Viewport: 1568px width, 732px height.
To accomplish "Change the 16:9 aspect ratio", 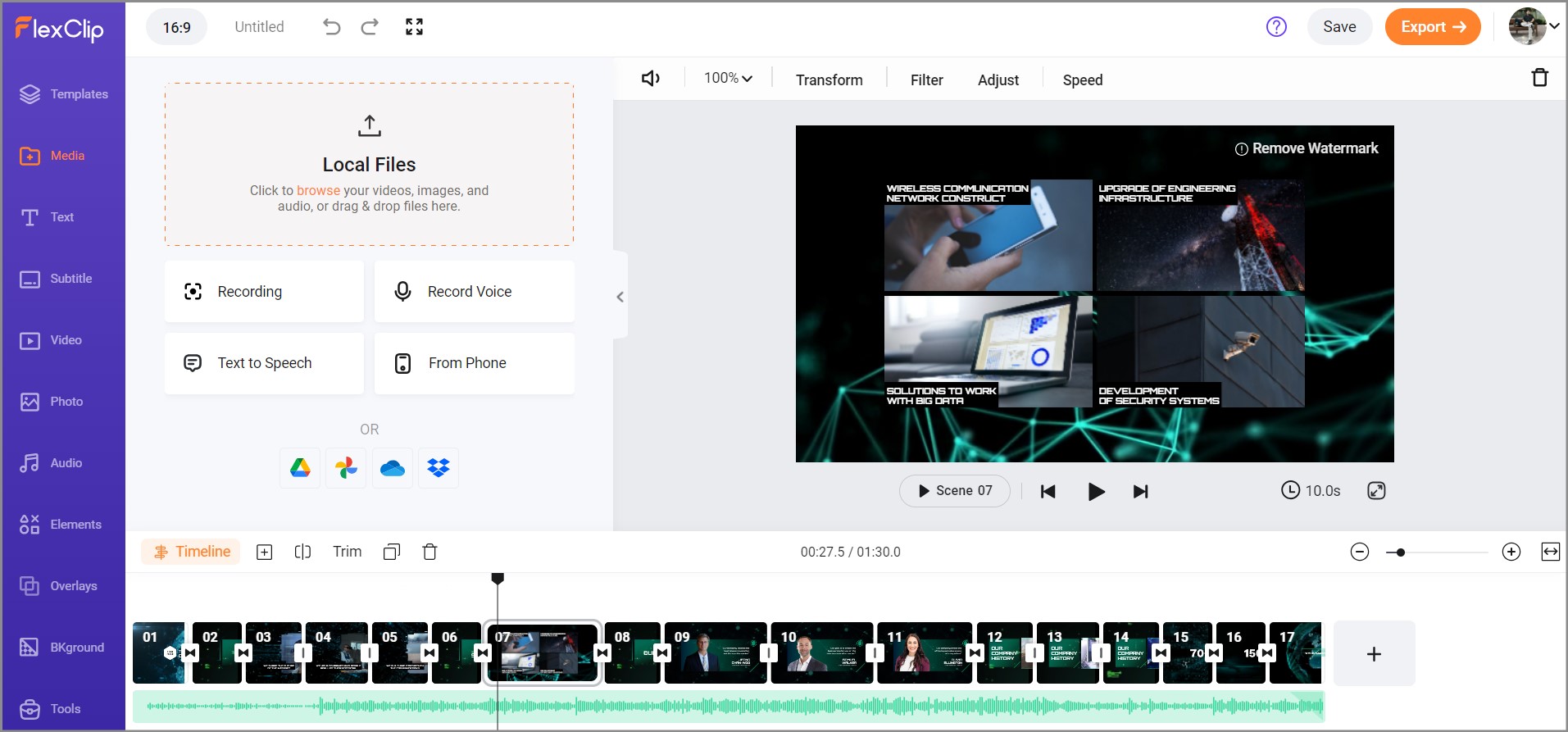I will click(176, 27).
